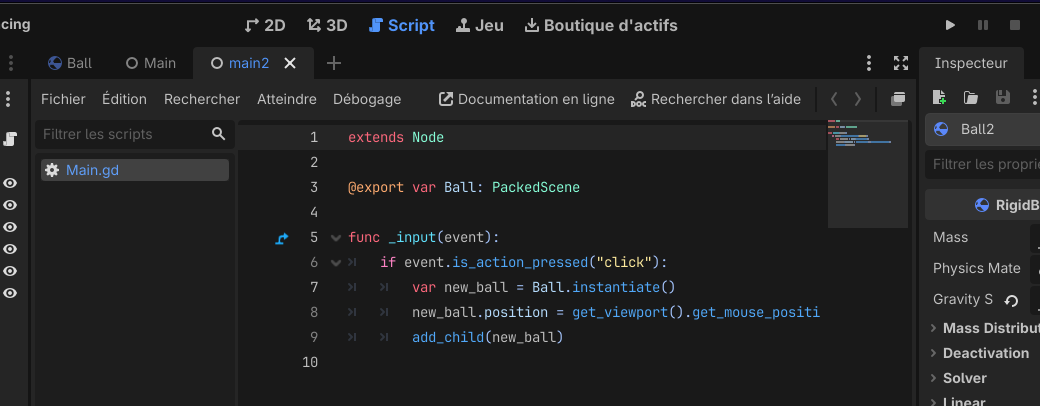Open the Débogage menu
1040x406 pixels.
(x=367, y=99)
